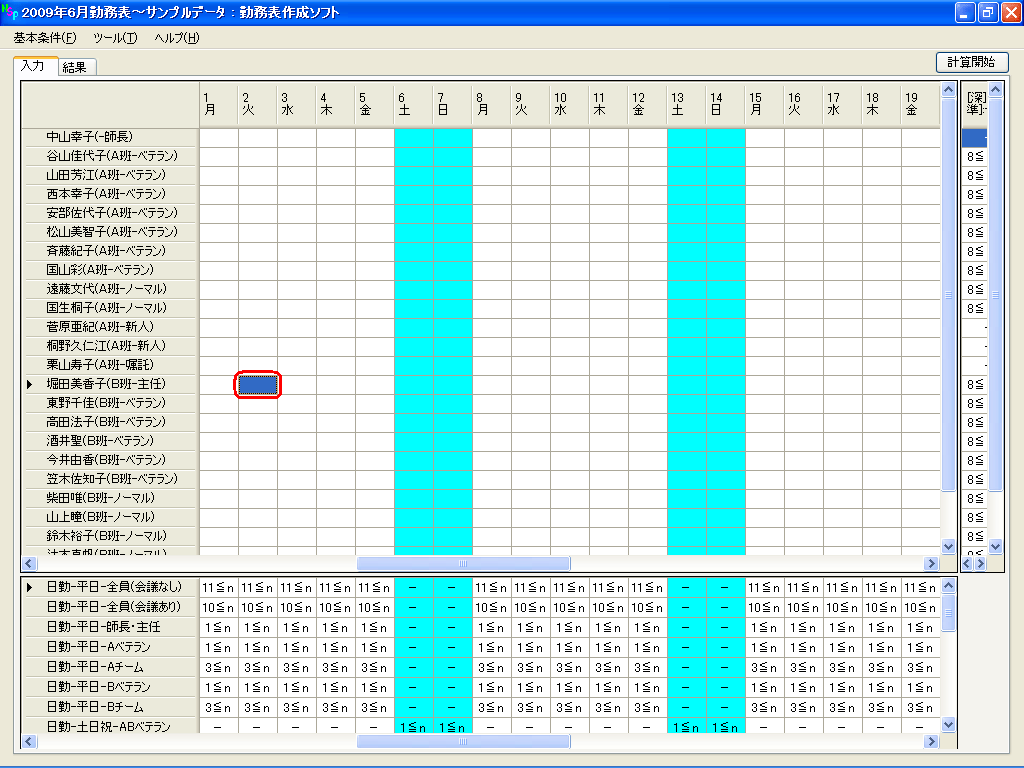Screen dimensions: 1024x768
Task: Click the scroll left arrow of the staff grid
Action: point(29,563)
